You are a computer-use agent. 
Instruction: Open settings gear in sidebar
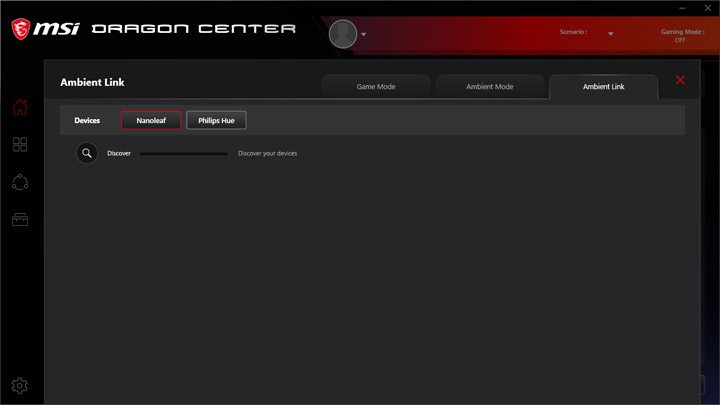tap(20, 386)
